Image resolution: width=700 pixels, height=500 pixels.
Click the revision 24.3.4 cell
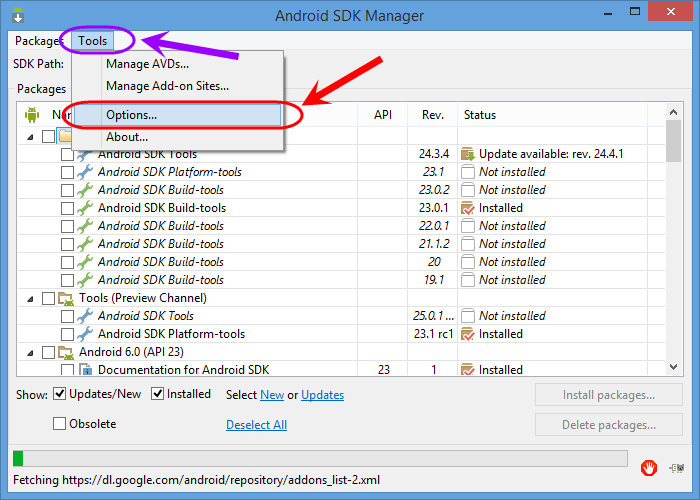click(433, 154)
